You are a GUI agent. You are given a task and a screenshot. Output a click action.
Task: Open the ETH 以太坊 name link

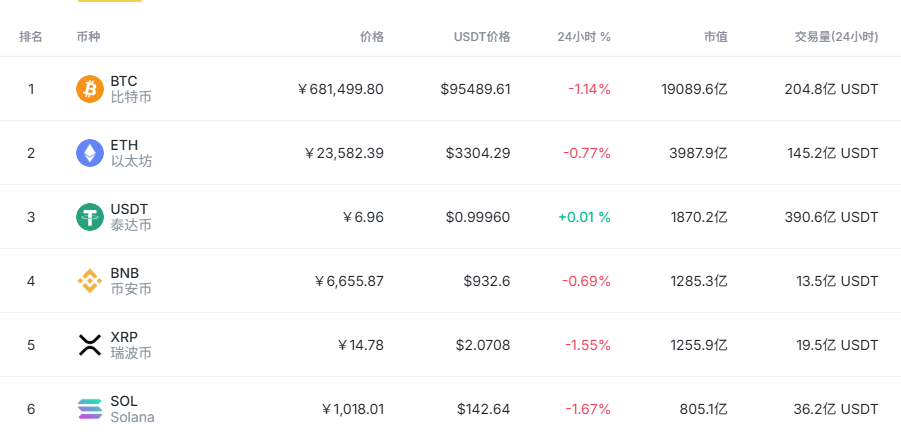131,153
